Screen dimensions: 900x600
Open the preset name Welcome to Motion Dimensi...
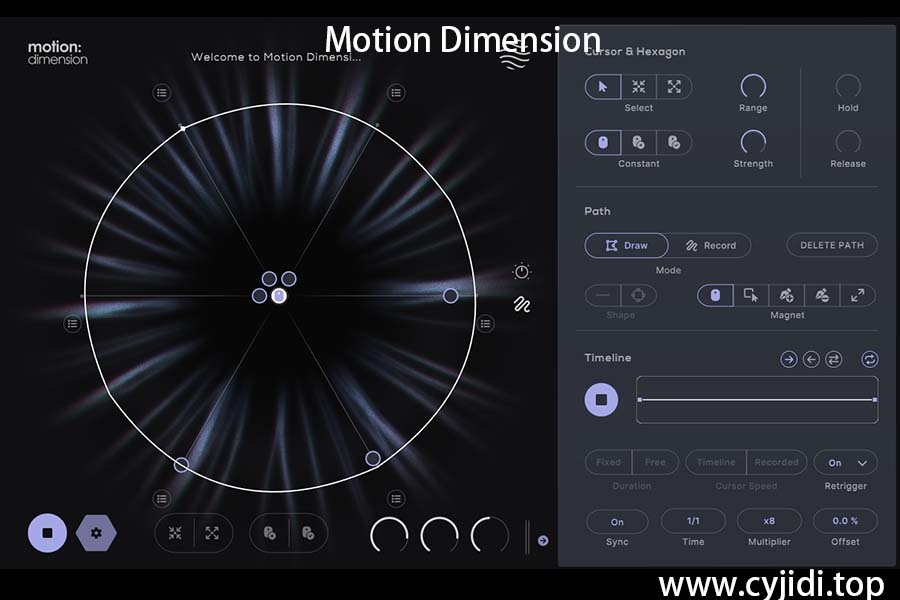coord(276,57)
